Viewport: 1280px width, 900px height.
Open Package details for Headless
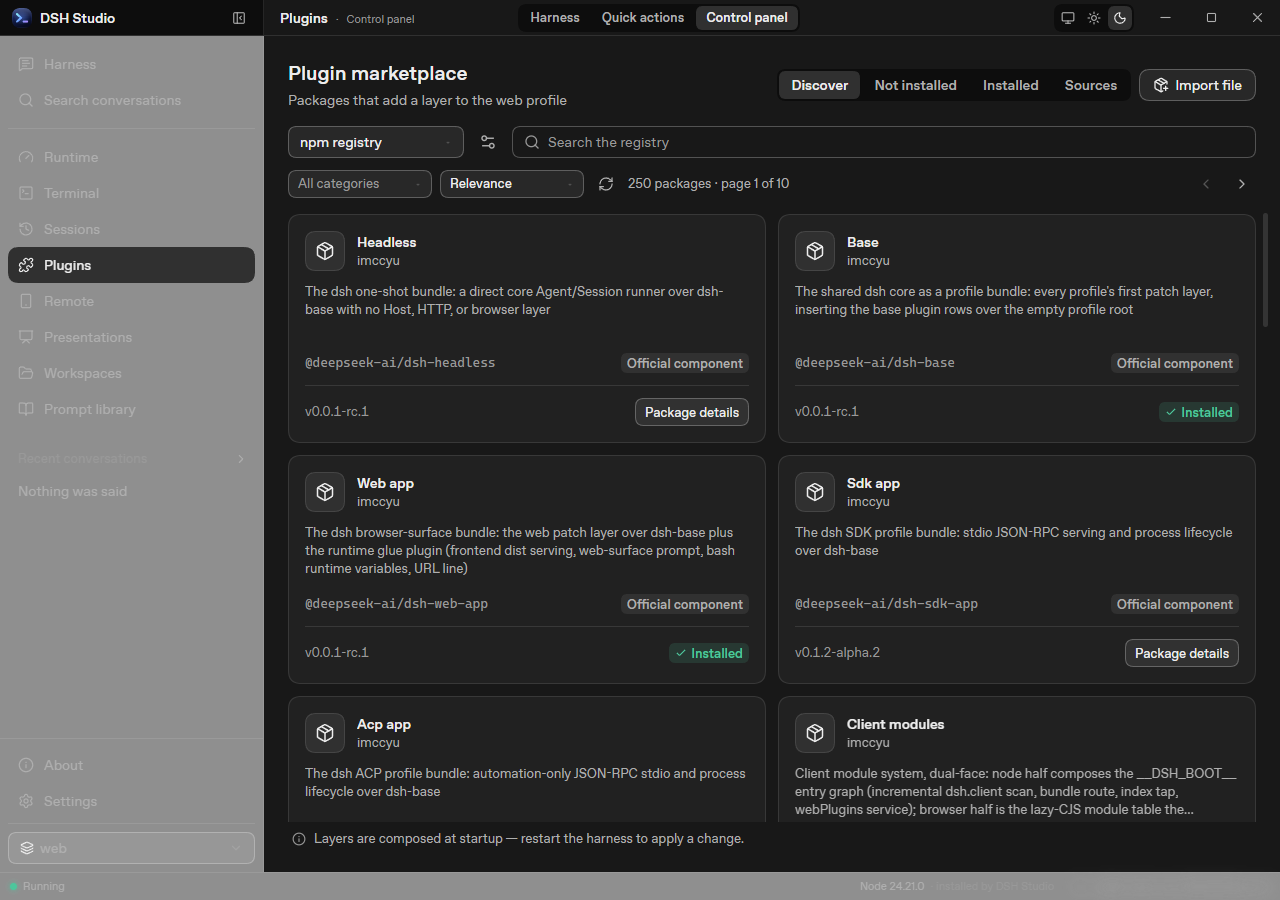pos(692,412)
